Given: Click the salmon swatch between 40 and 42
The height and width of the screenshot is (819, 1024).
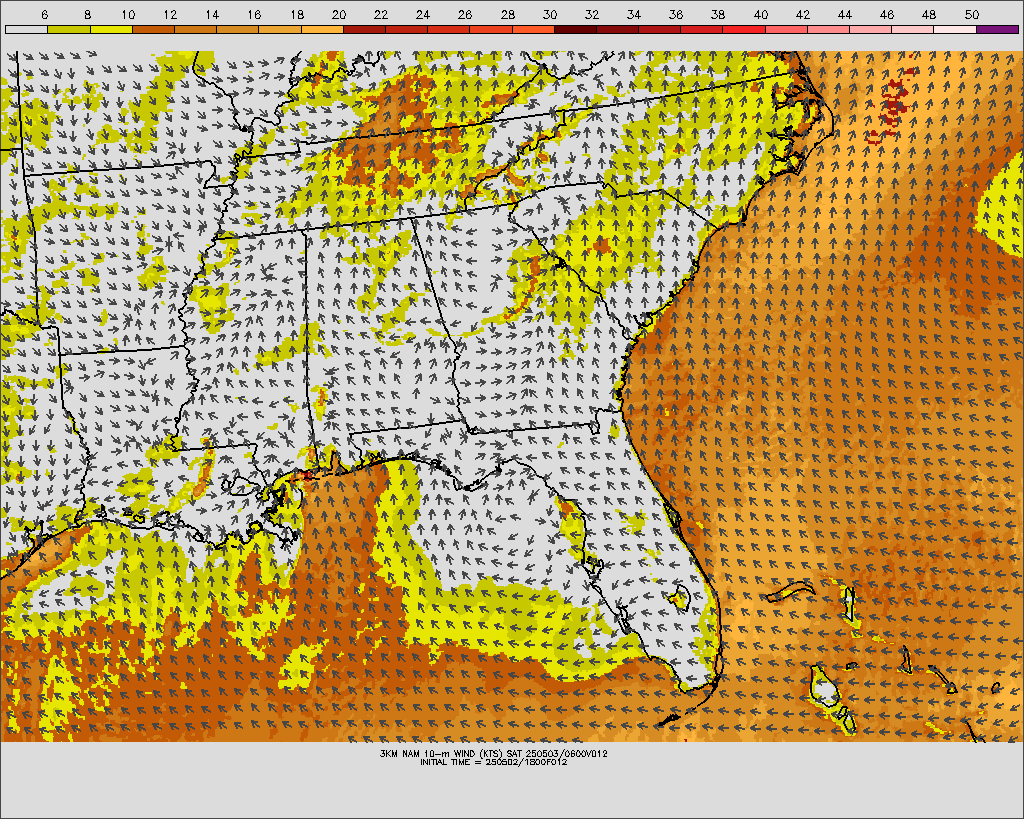Looking at the screenshot, I should click(786, 29).
